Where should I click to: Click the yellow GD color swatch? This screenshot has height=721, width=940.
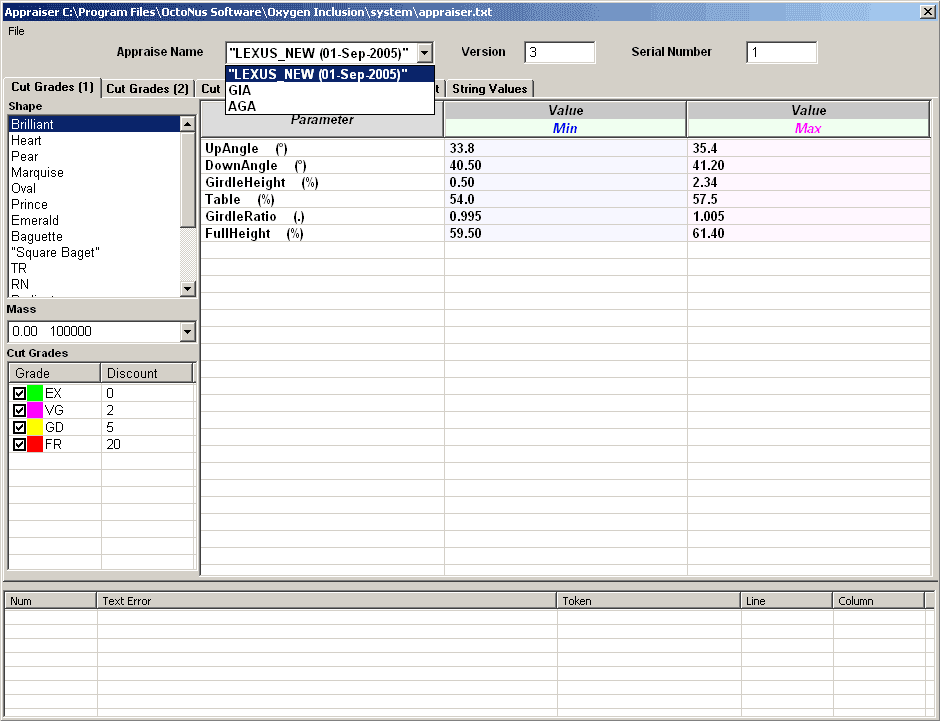(35, 428)
